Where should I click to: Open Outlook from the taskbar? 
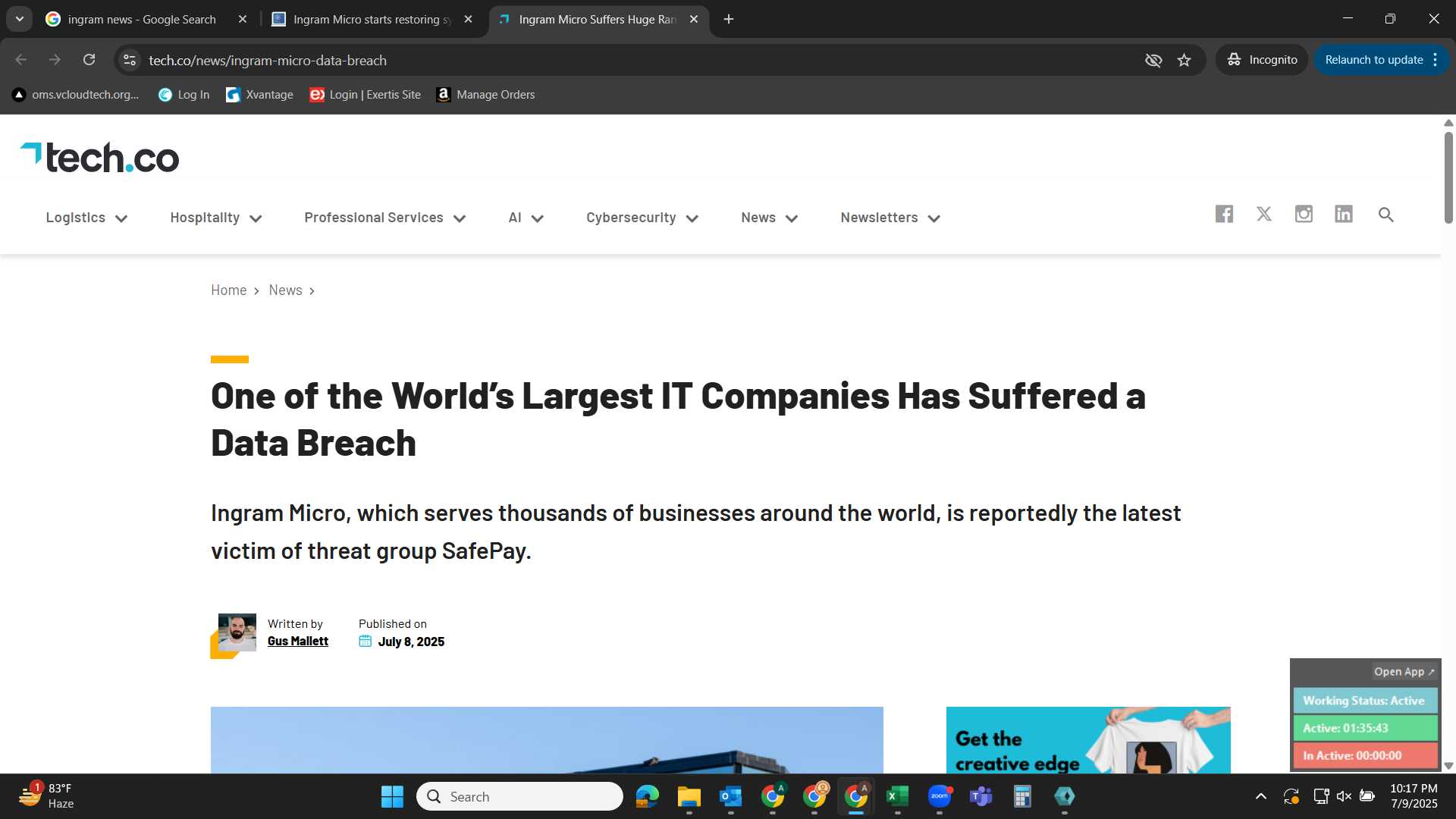(730, 796)
